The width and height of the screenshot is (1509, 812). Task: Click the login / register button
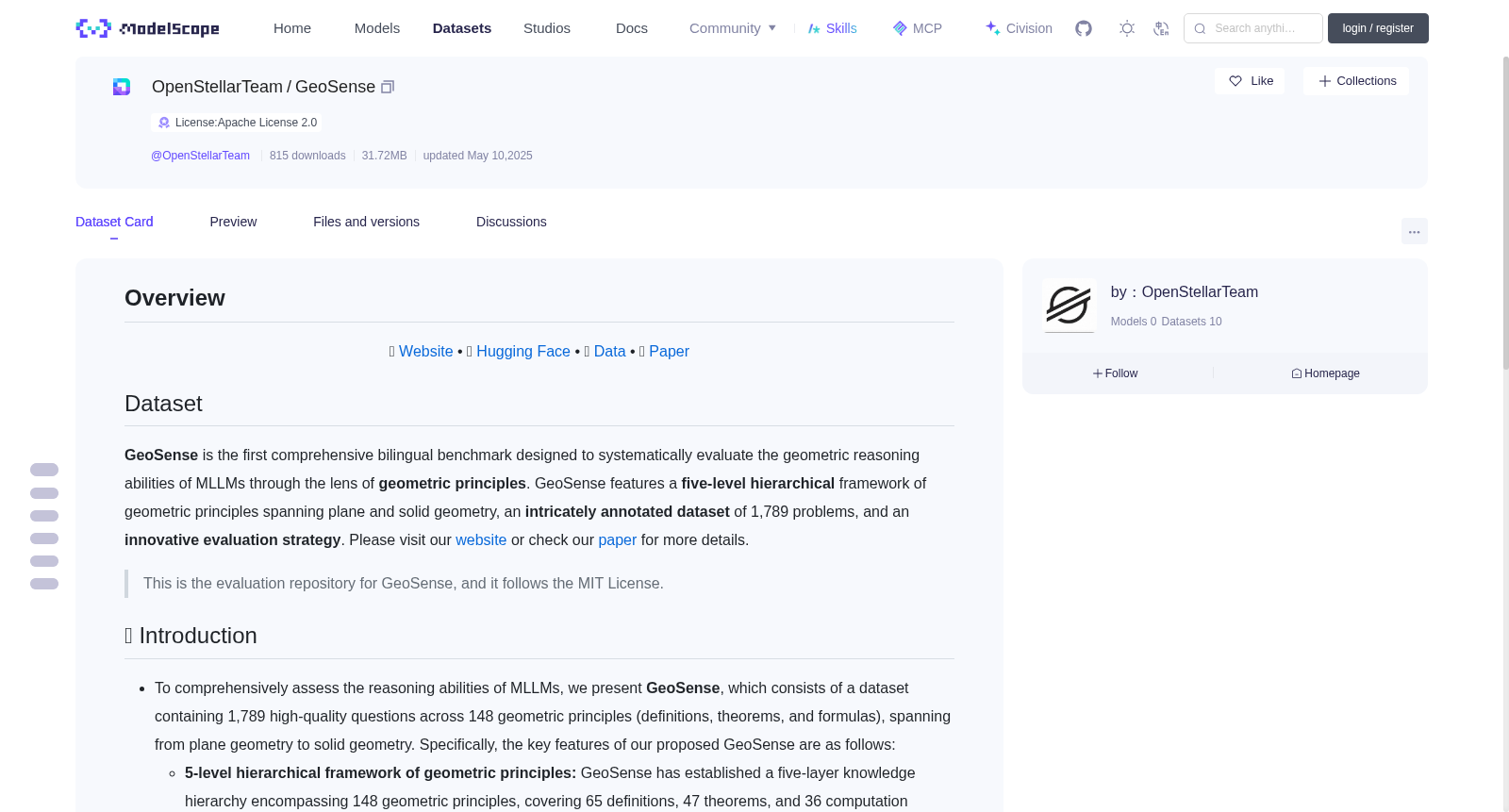pyautogui.click(x=1378, y=28)
